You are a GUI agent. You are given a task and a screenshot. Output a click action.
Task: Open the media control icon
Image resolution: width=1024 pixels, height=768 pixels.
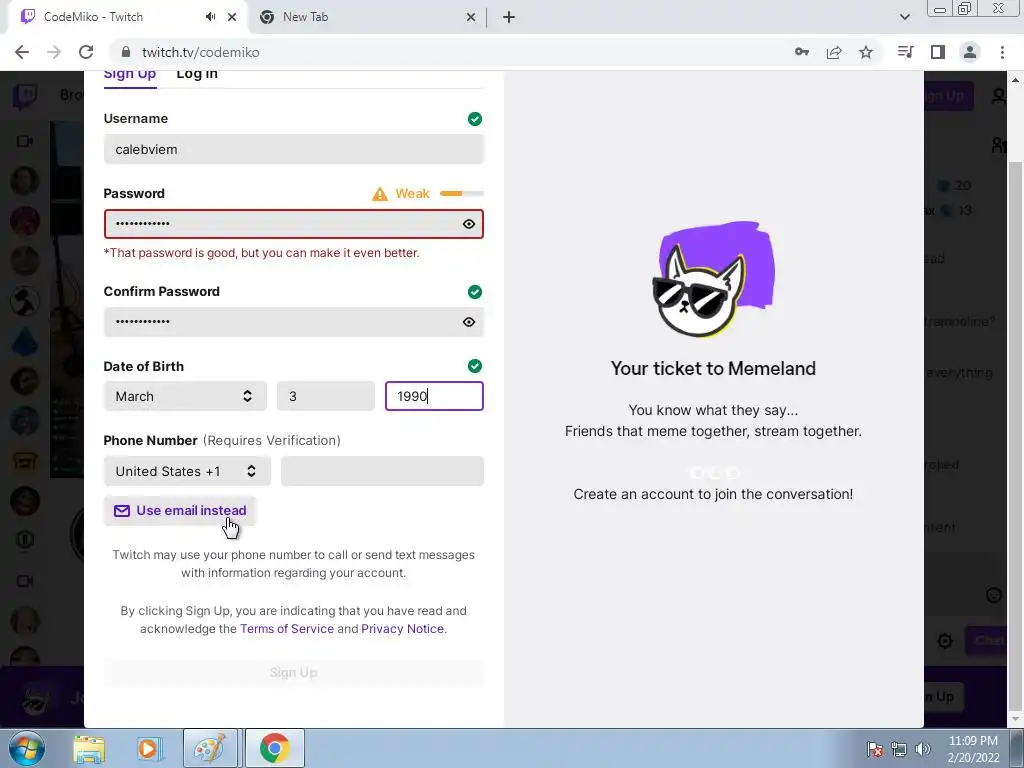(x=905, y=52)
